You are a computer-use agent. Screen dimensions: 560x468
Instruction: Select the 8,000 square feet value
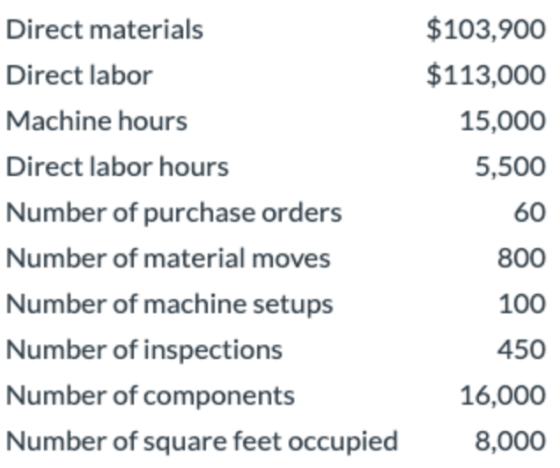[x=510, y=441]
